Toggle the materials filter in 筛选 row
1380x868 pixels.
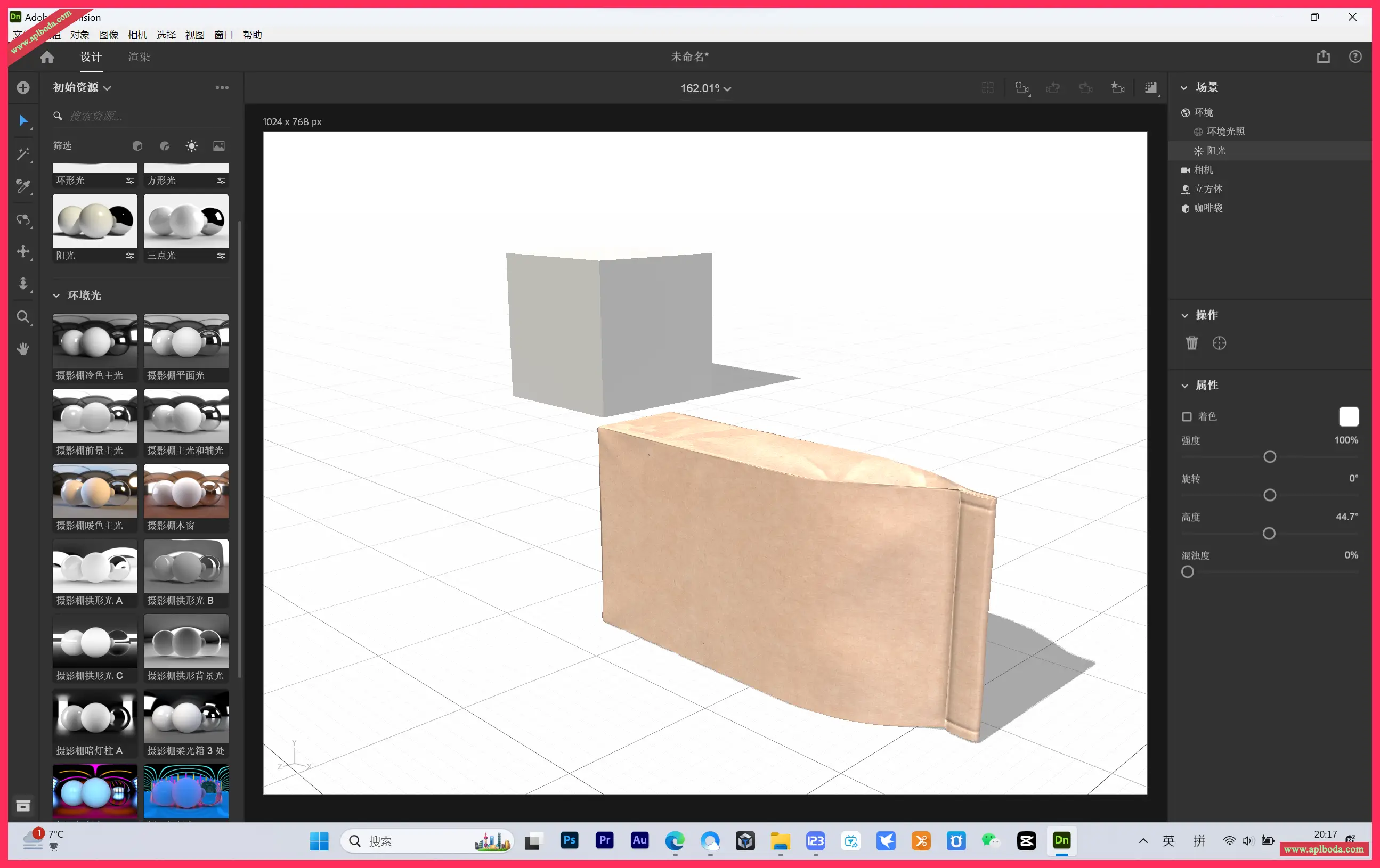165,145
